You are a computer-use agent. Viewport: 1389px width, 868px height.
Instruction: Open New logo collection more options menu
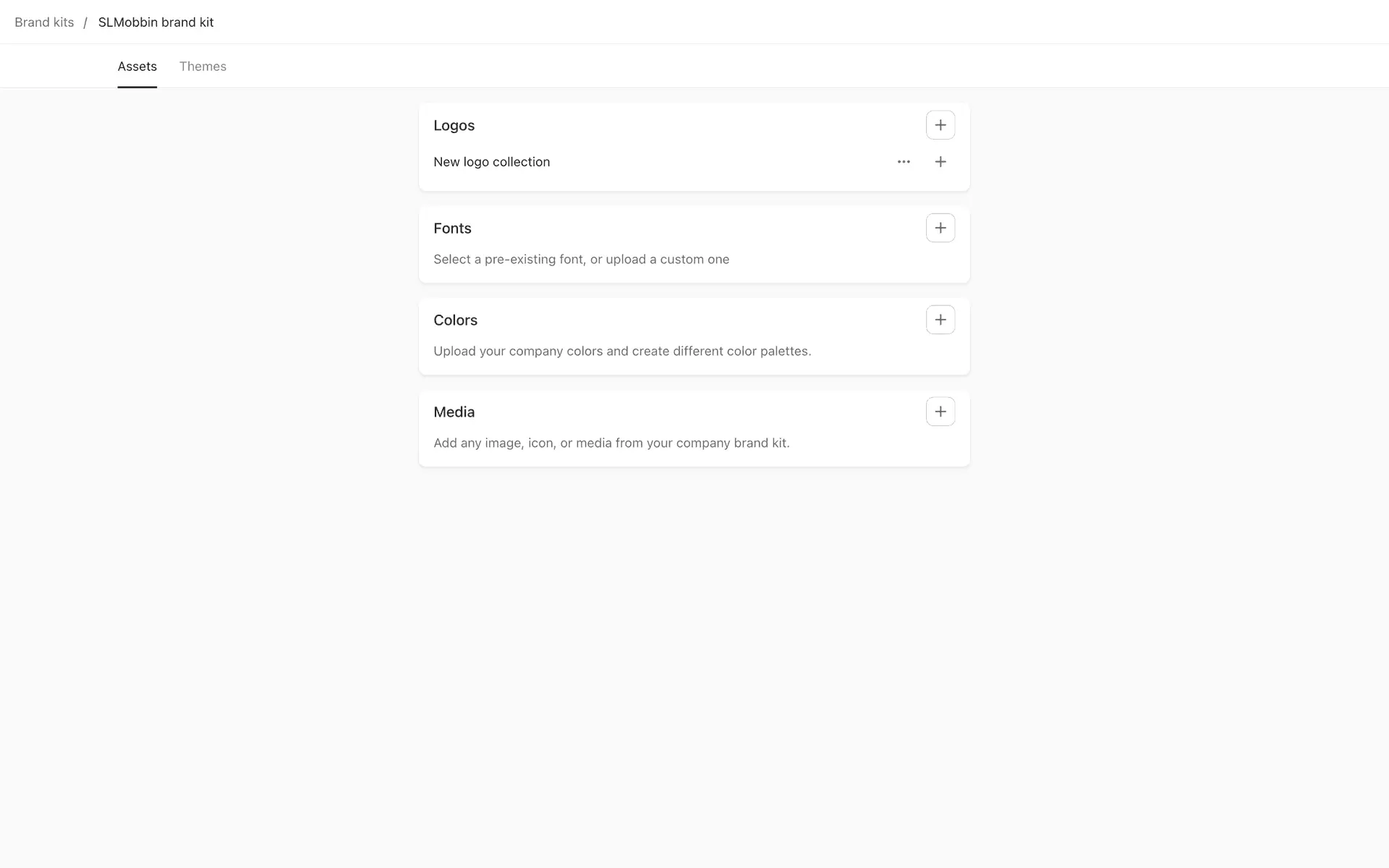[904, 162]
